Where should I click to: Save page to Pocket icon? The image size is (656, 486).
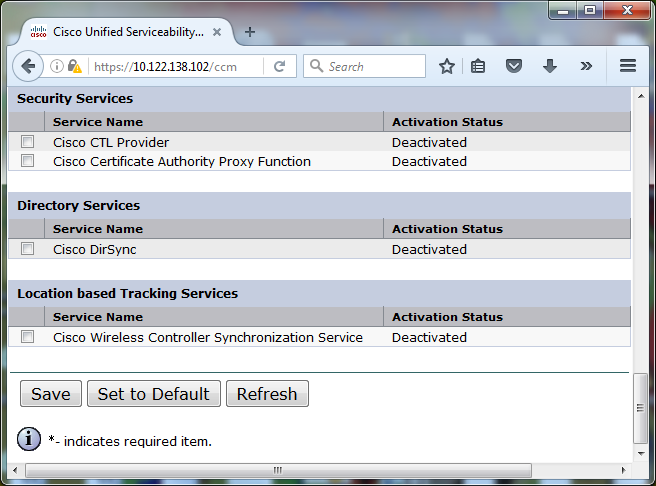514,66
